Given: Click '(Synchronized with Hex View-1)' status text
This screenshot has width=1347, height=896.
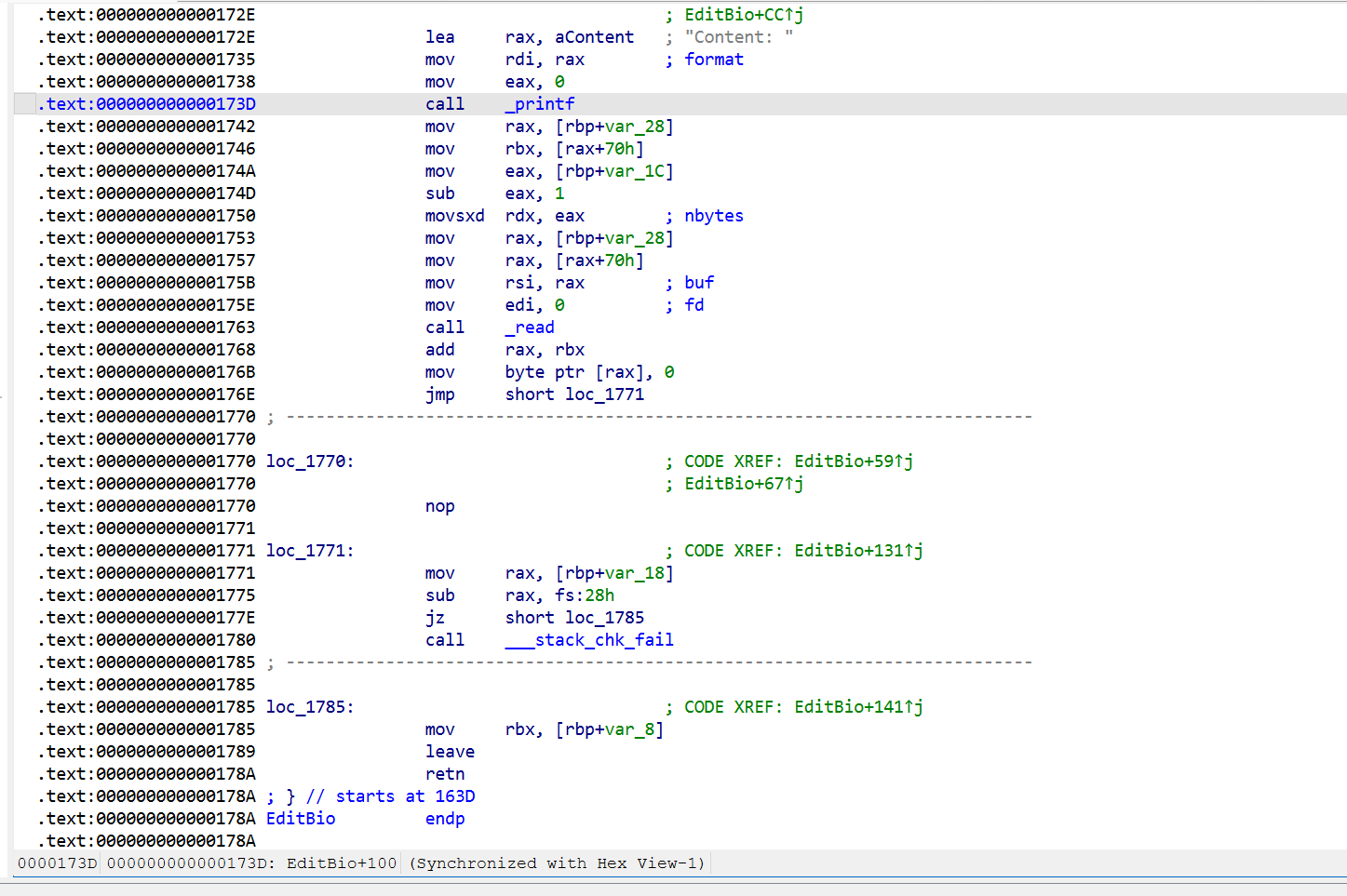Looking at the screenshot, I should point(557,863).
